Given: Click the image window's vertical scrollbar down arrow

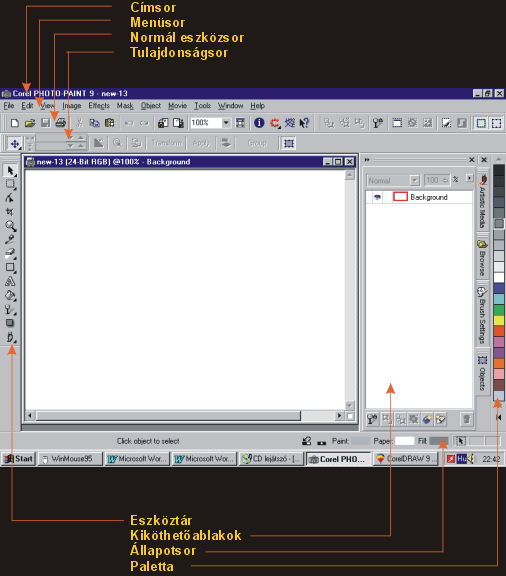Looking at the screenshot, I should point(350,405).
